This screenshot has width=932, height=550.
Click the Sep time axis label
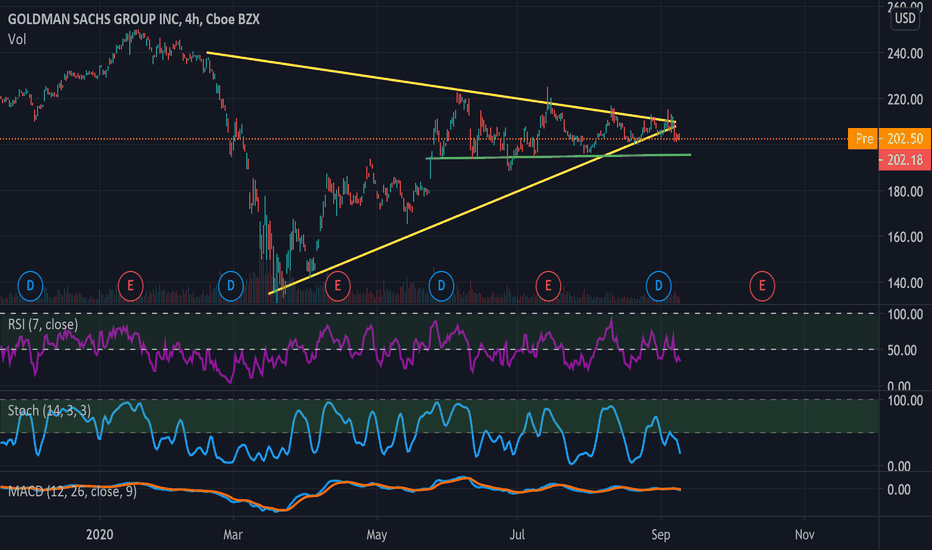click(660, 535)
